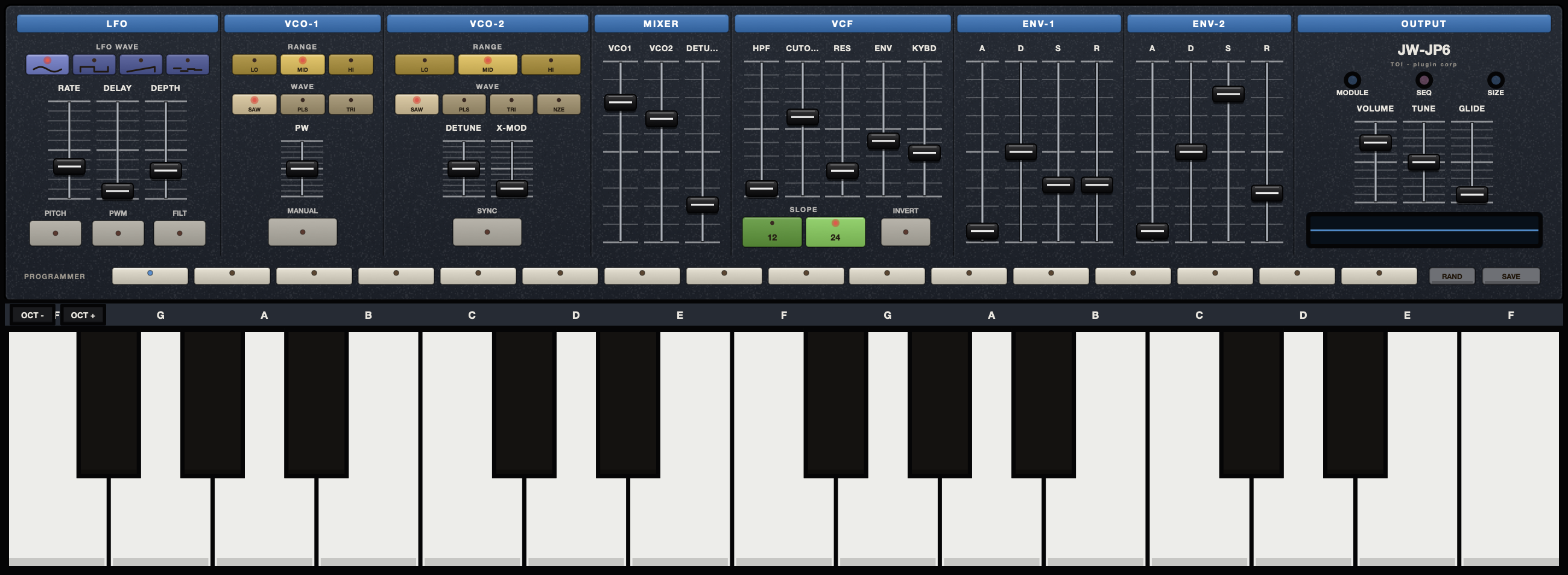This screenshot has width=1568, height=575.
Task: Toggle VCO-2 SYNC
Action: click(x=487, y=232)
